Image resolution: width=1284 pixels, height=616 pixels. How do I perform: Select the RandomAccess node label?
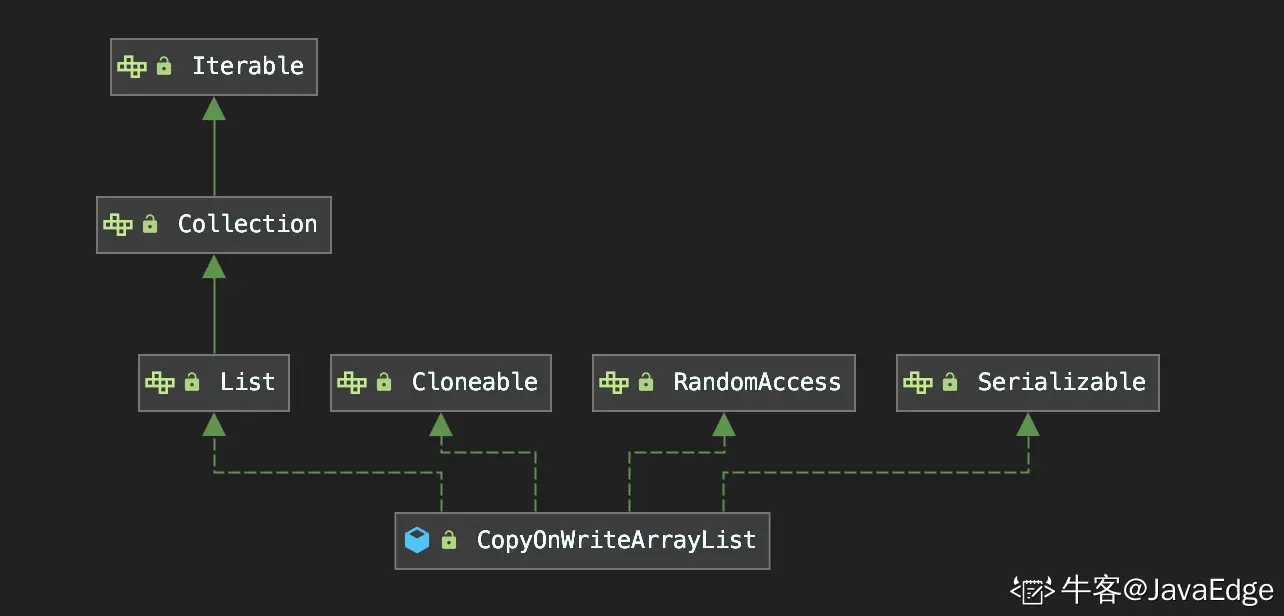point(757,382)
